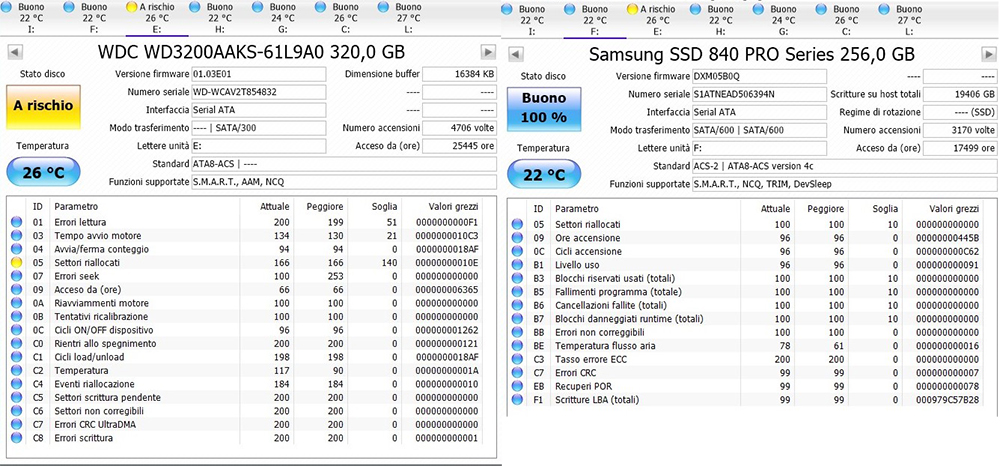Click status orb beside Fallimenti programma (totale)

pyautogui.click(x=517, y=292)
